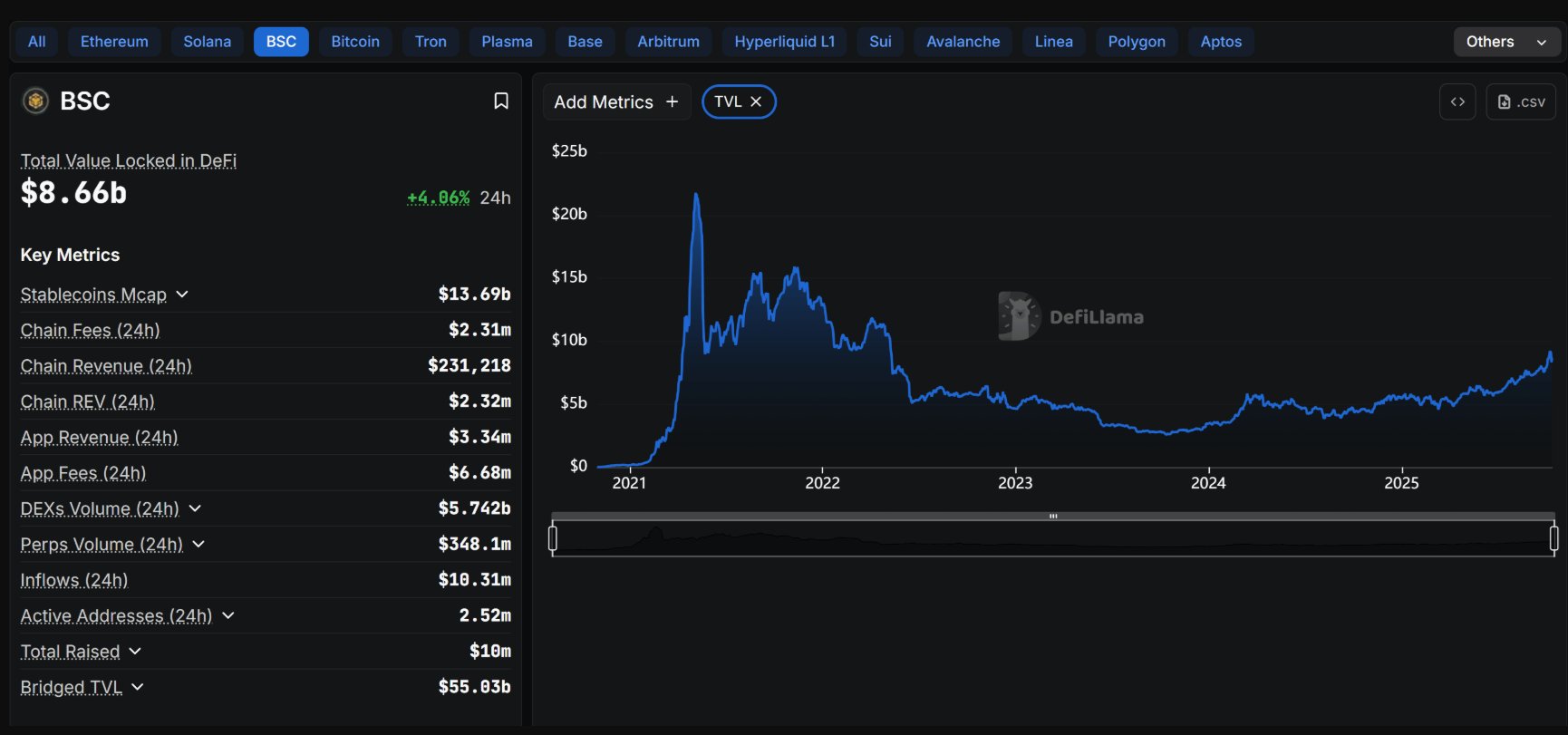Remove the TVL metric via X icon

[x=756, y=102]
